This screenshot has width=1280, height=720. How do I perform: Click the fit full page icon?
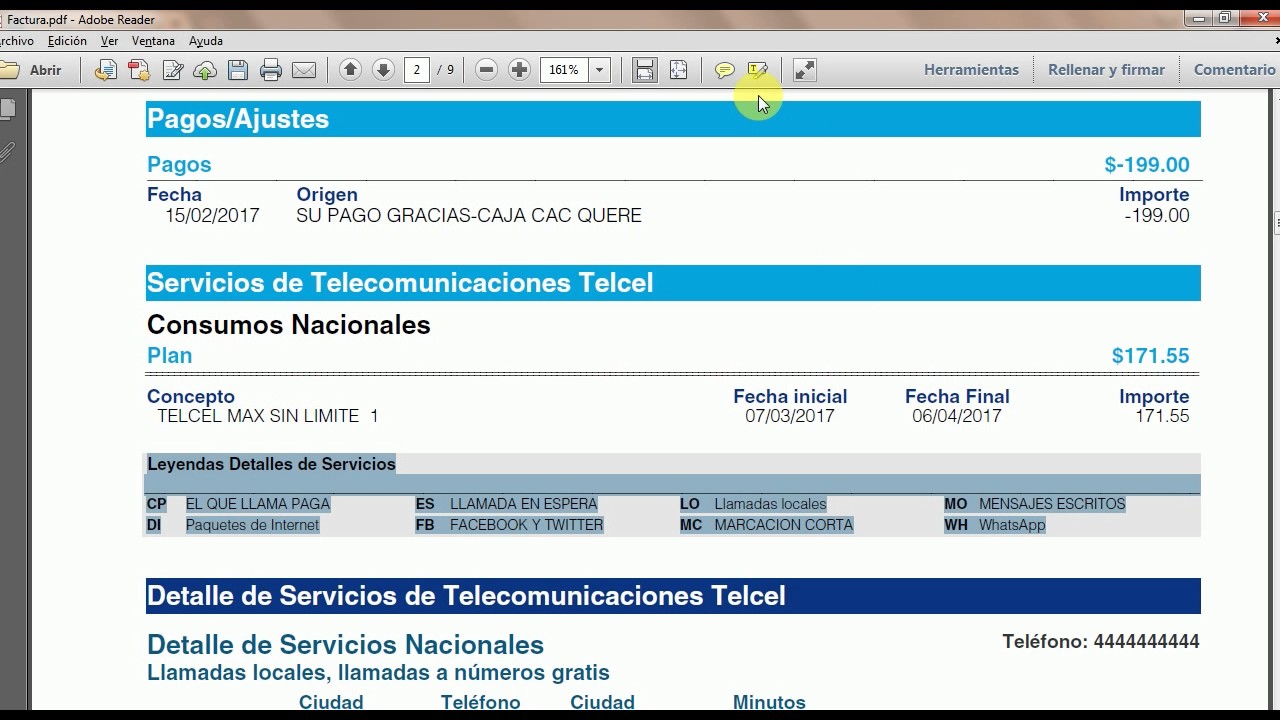(678, 70)
